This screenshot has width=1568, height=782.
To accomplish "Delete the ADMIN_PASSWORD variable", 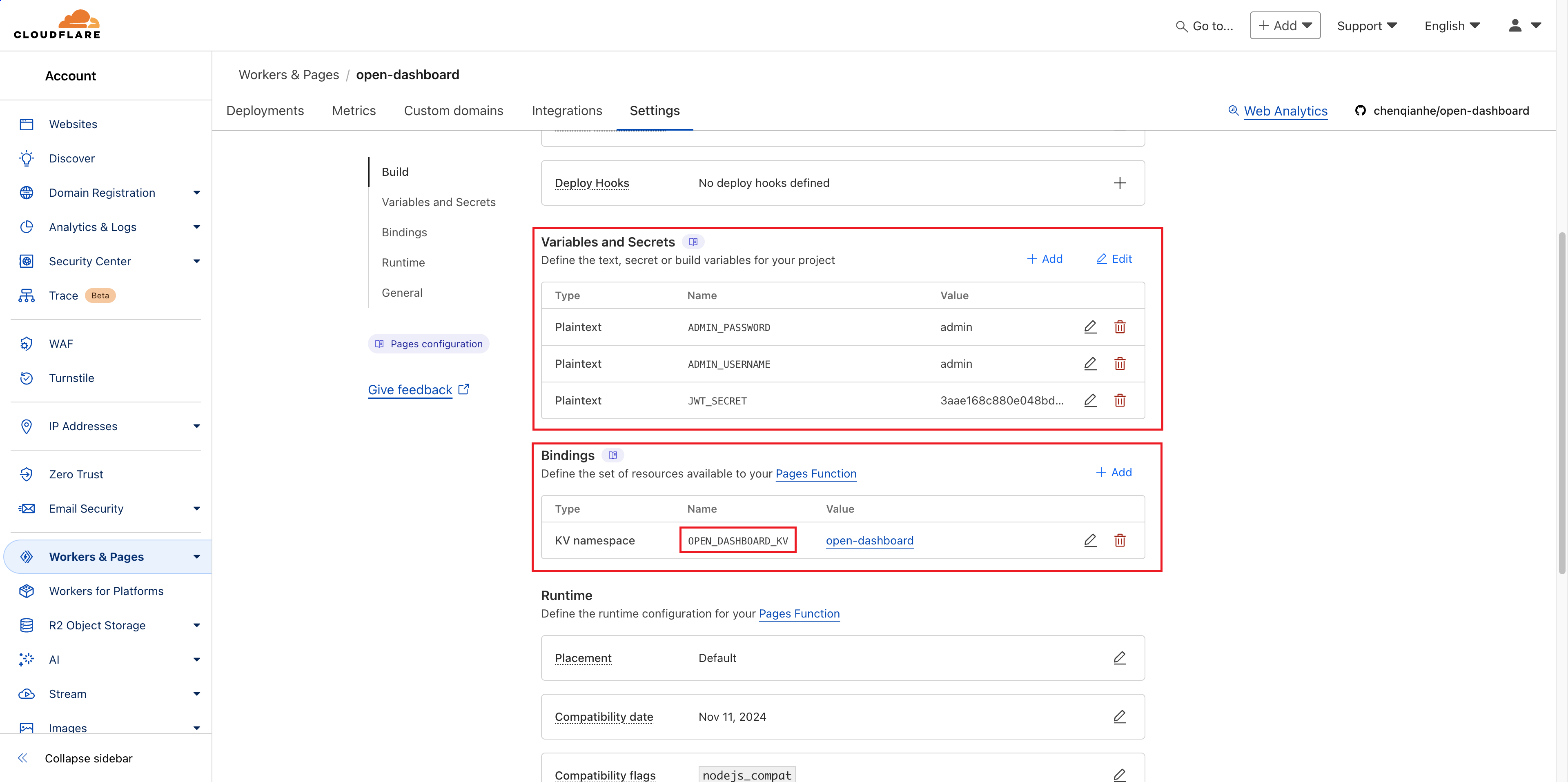I will coord(1119,327).
